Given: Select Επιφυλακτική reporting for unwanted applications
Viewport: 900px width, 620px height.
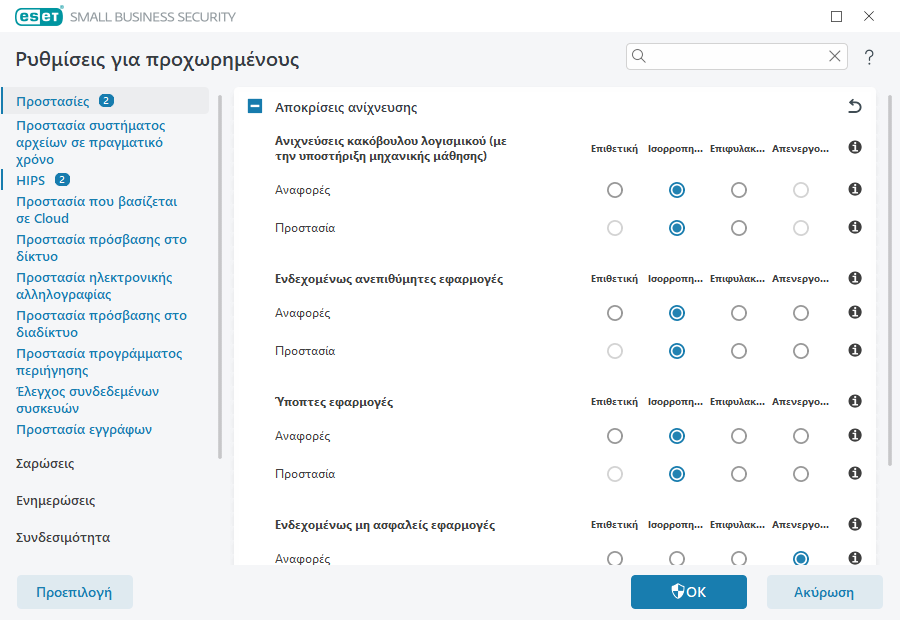Looking at the screenshot, I should (738, 312).
